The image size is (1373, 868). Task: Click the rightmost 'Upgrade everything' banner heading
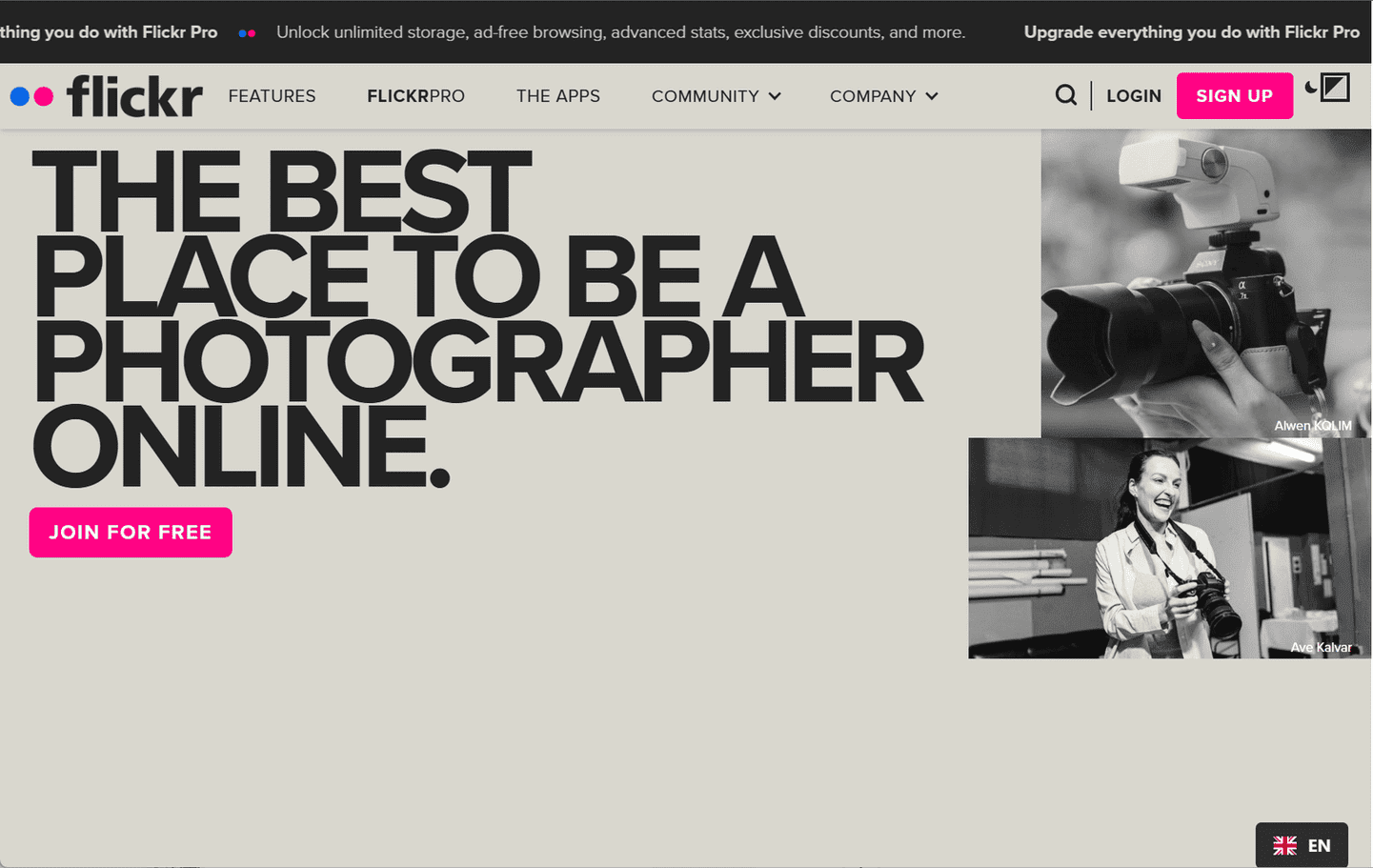point(1191,32)
